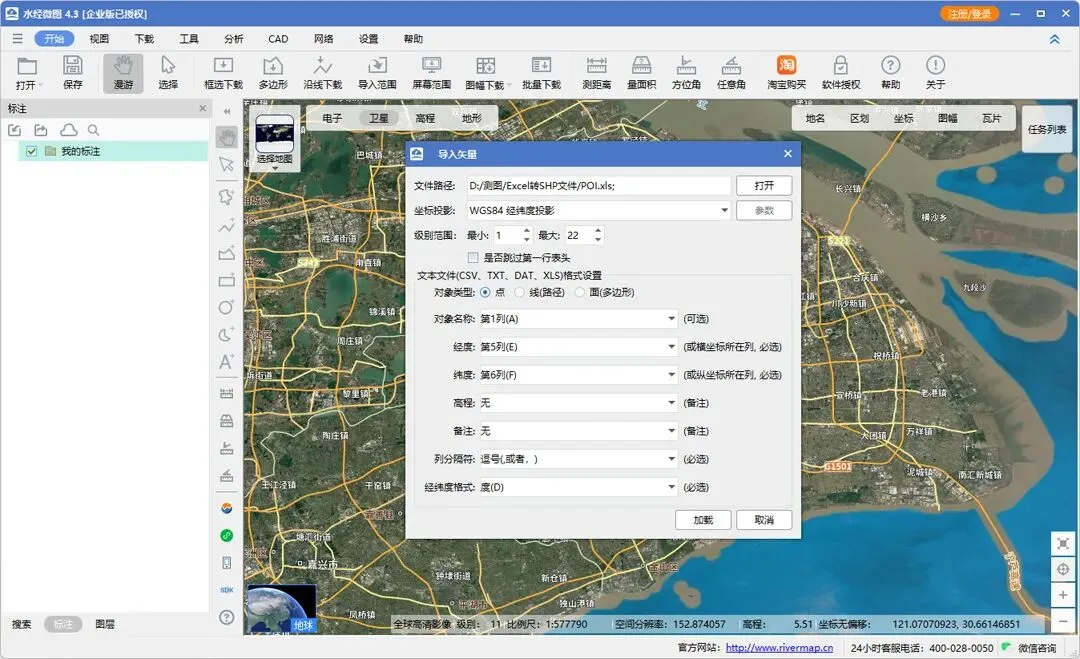
Task: Click the 加载 load button
Action: point(703,520)
